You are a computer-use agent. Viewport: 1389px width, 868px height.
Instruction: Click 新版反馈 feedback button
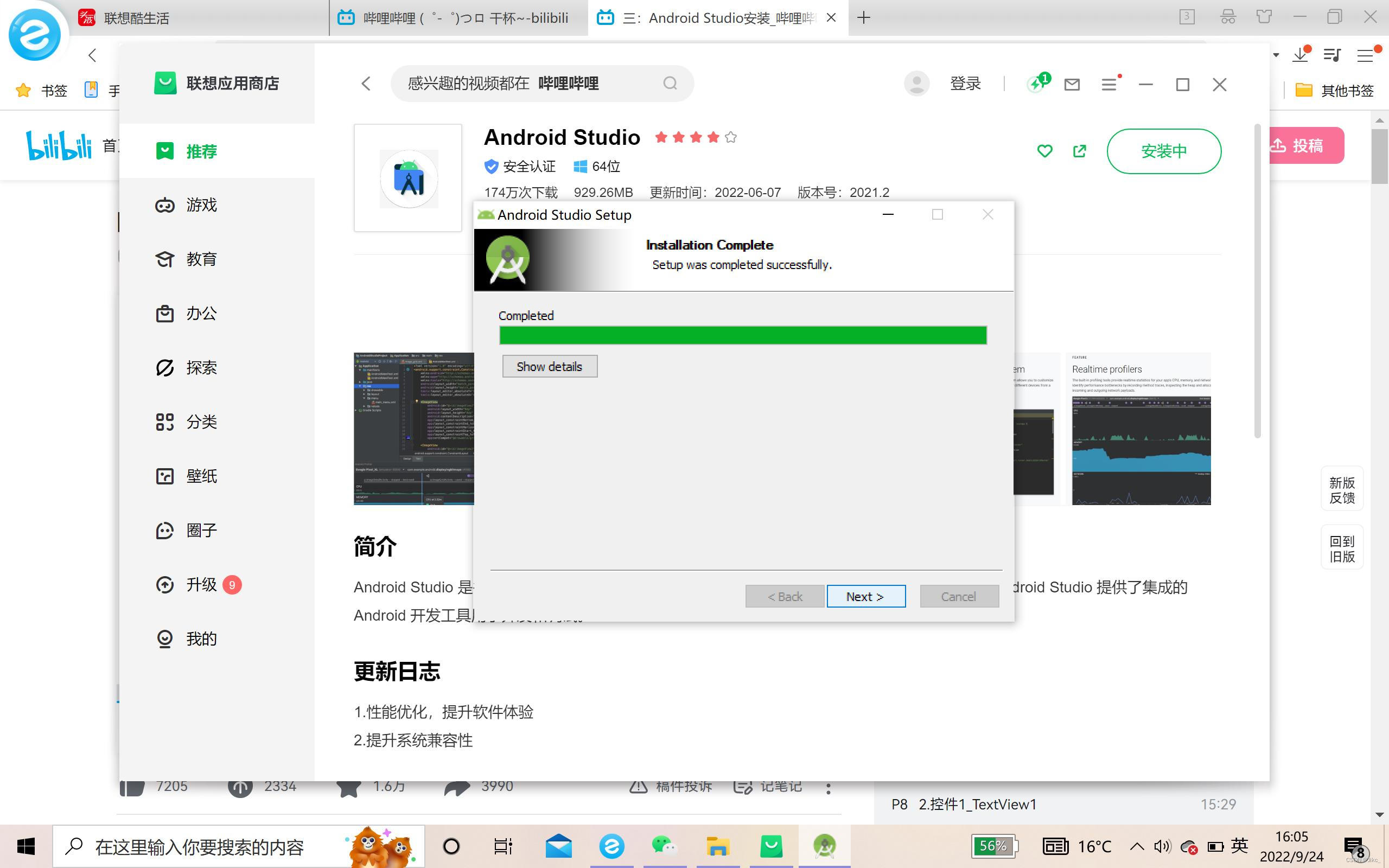tap(1342, 490)
